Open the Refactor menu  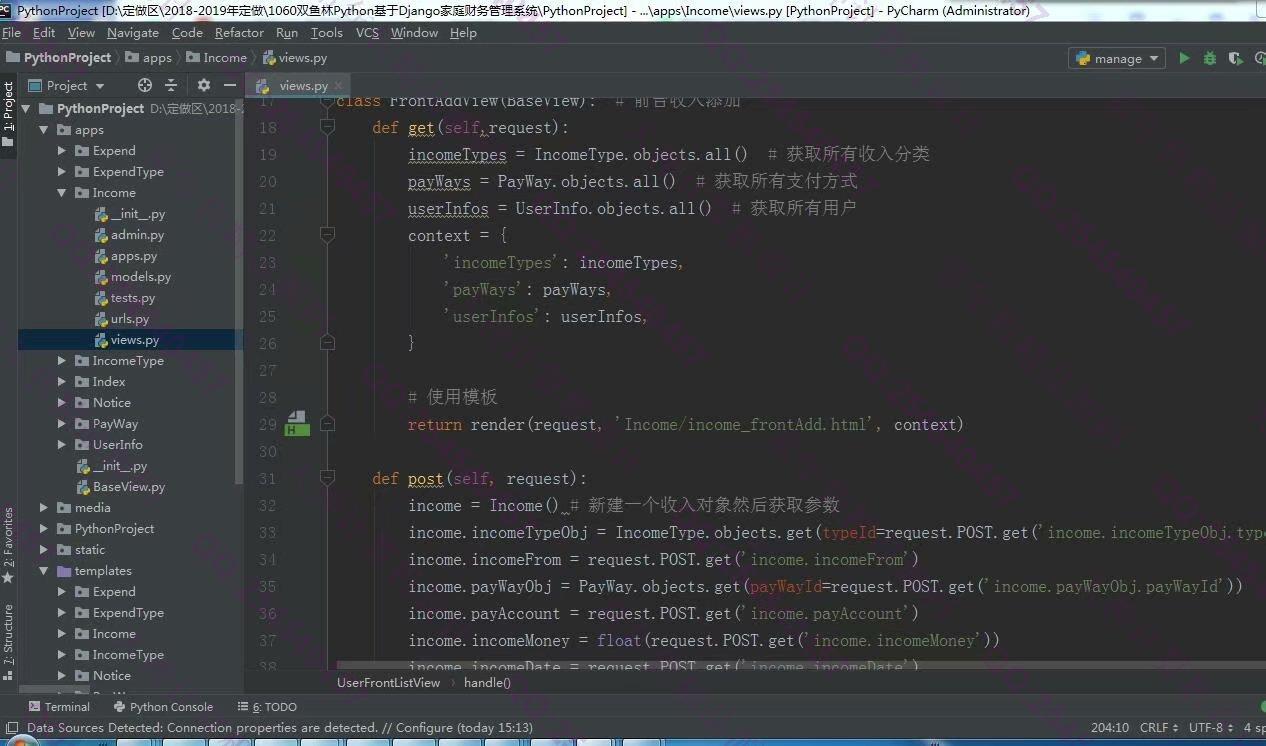[x=239, y=32]
